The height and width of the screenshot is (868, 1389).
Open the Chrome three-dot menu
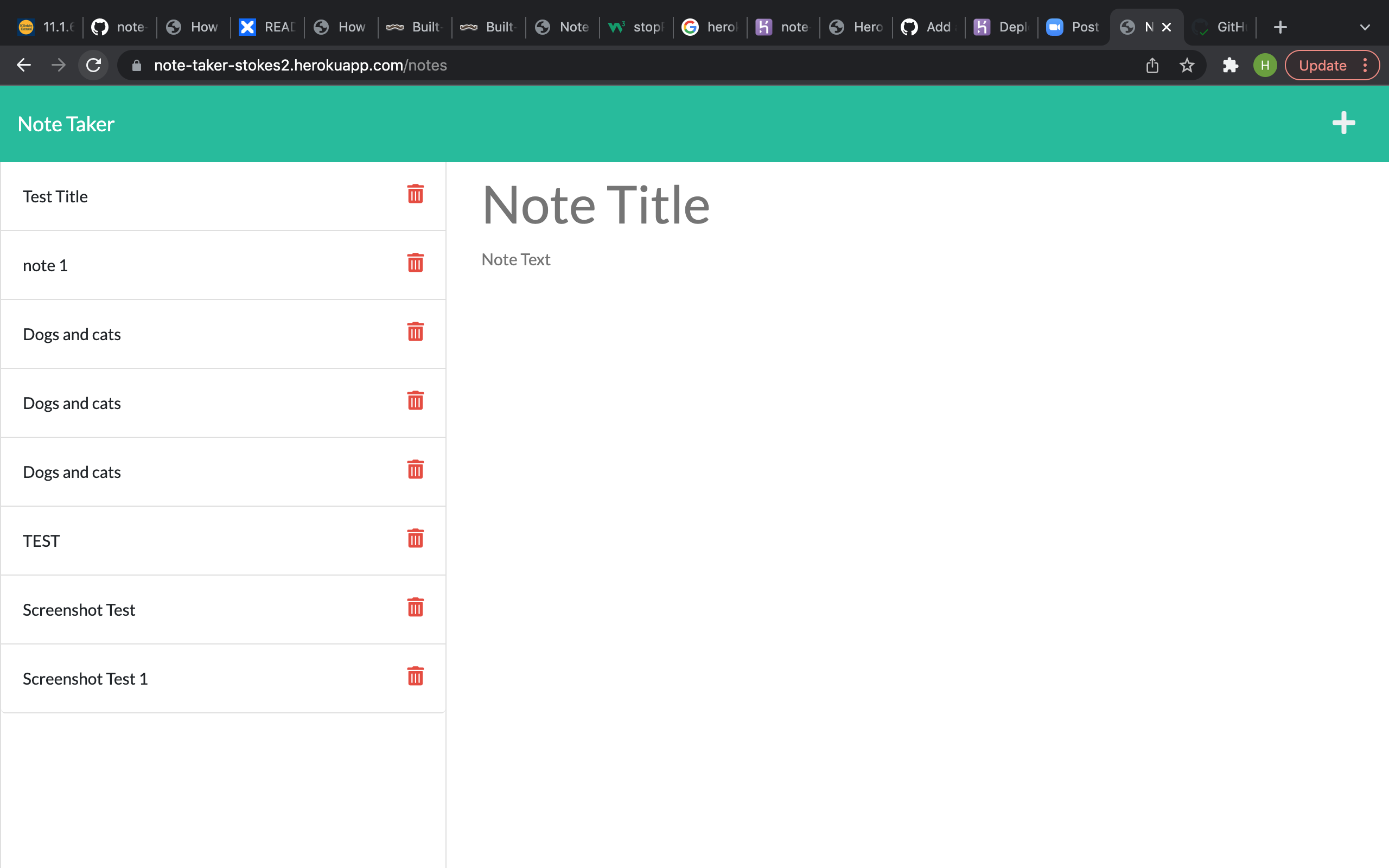point(1366,66)
